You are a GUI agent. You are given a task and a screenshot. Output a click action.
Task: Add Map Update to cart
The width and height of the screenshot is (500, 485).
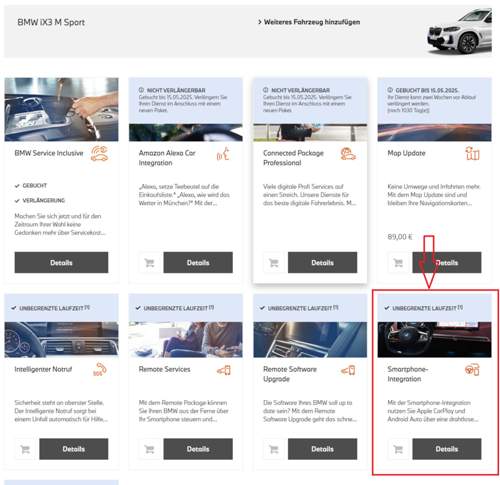(398, 263)
